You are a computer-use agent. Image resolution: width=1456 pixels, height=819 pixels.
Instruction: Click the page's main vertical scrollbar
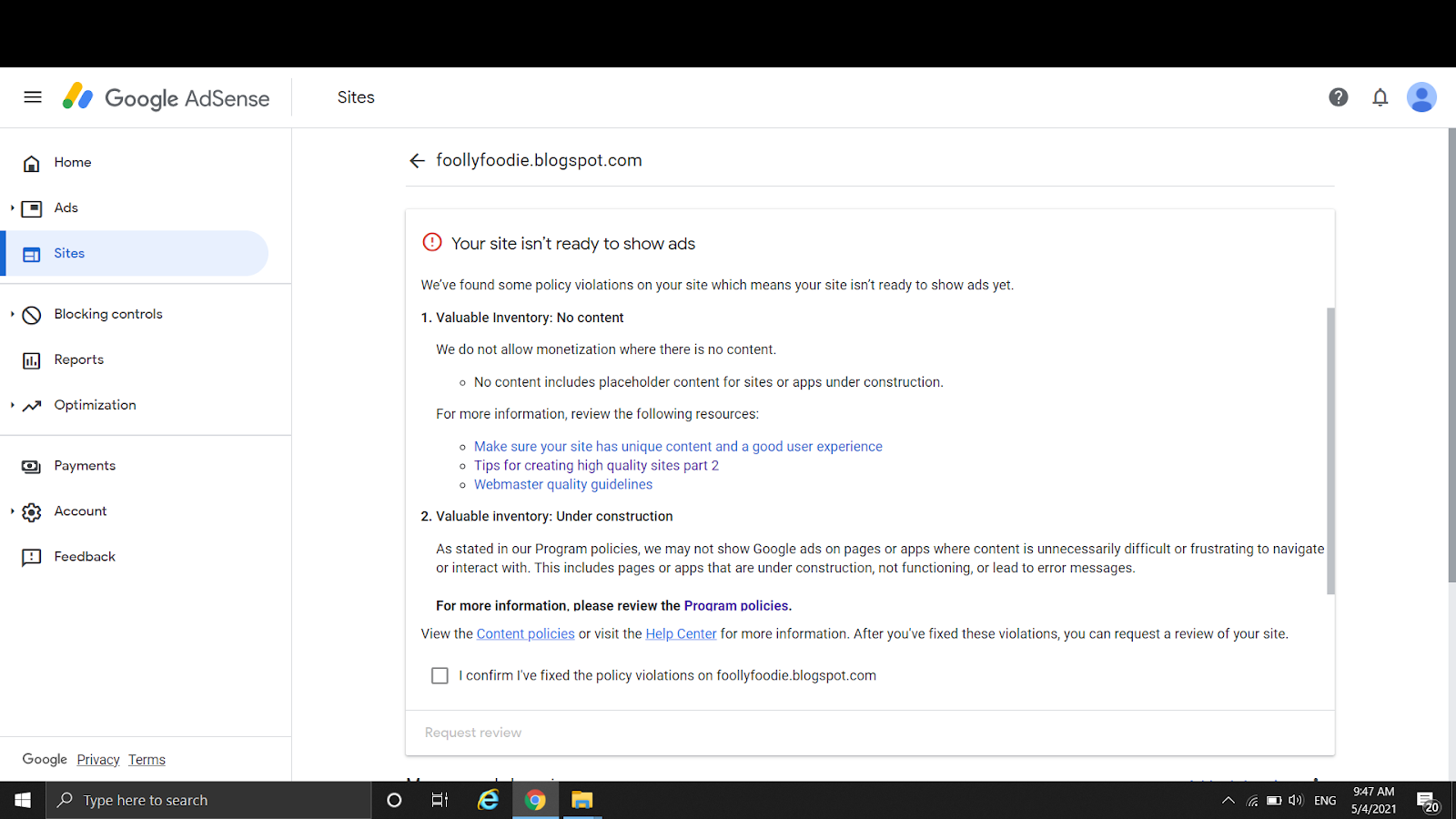point(1451,355)
